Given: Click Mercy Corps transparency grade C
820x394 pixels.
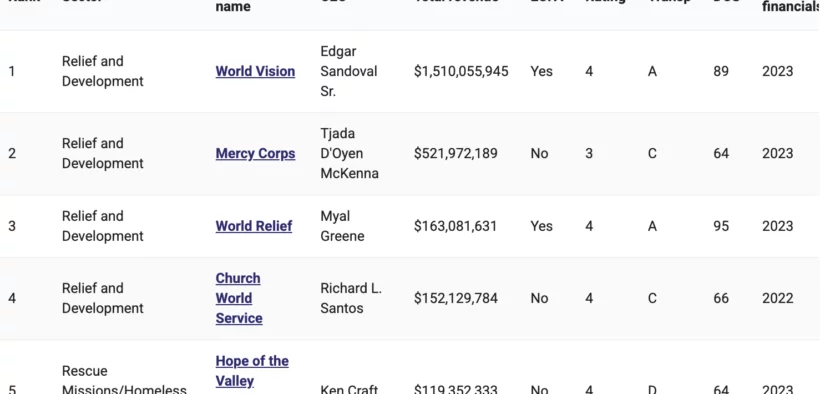Looking at the screenshot, I should [x=652, y=153].
